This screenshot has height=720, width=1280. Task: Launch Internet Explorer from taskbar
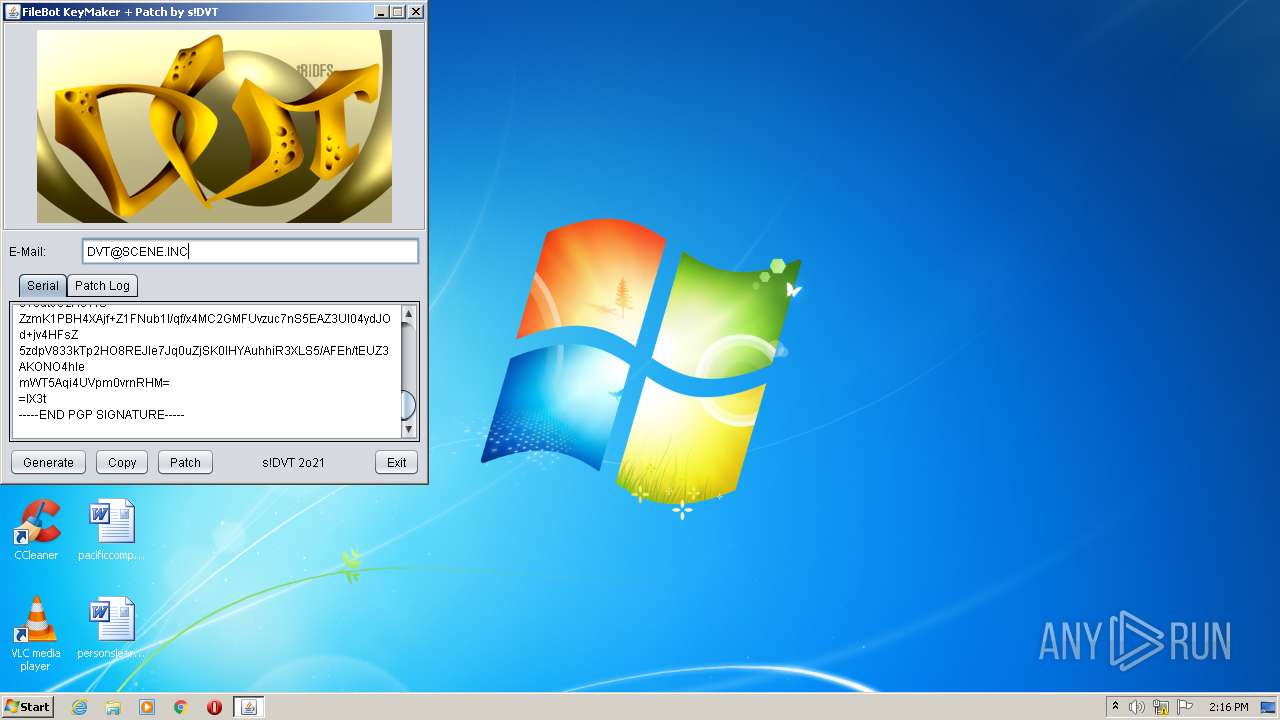79,707
